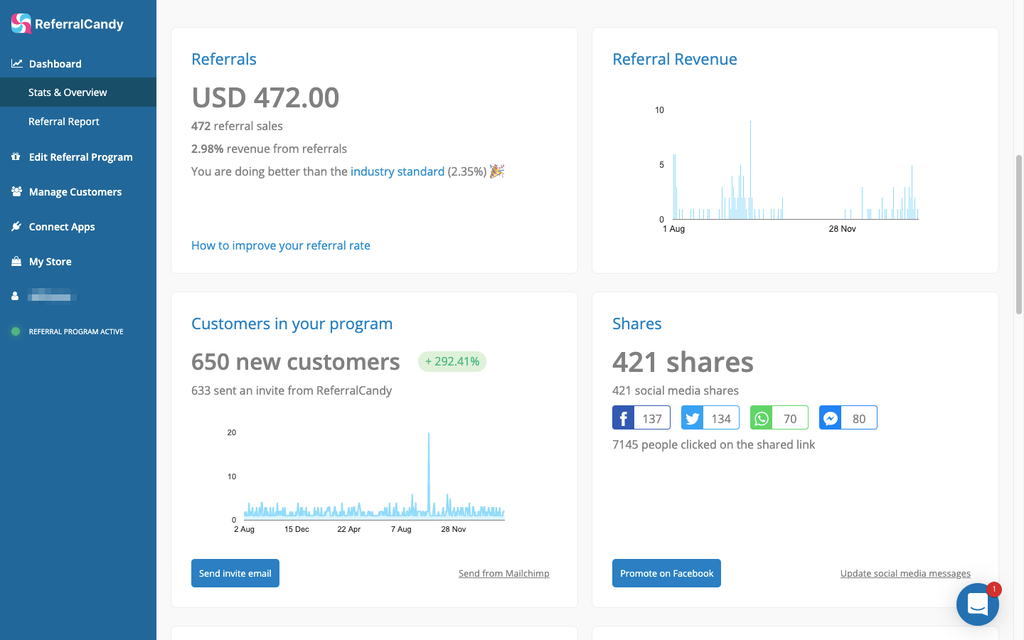Click the Facebook share counter icon
Screen dimensions: 1024x640
pos(623,417)
